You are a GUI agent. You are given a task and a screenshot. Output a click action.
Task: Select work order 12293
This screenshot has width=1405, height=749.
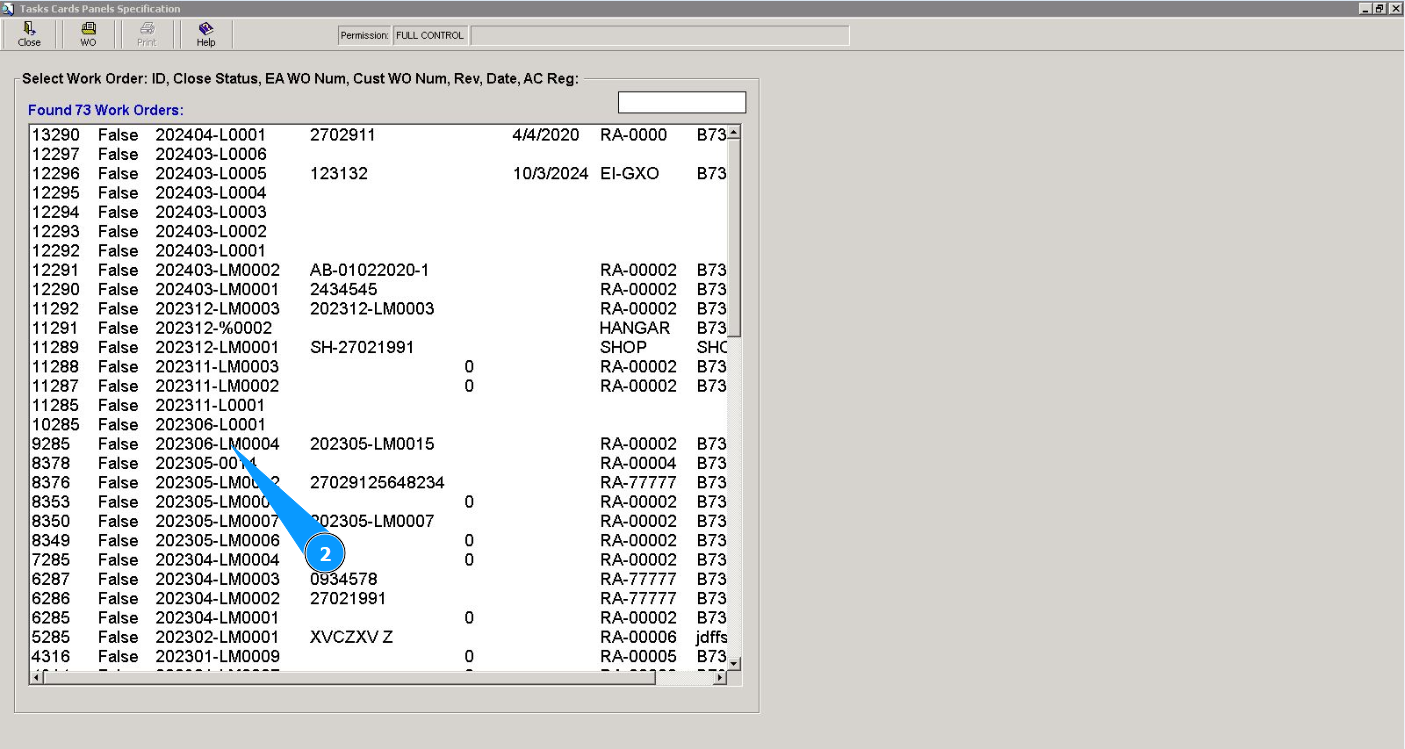(379, 231)
